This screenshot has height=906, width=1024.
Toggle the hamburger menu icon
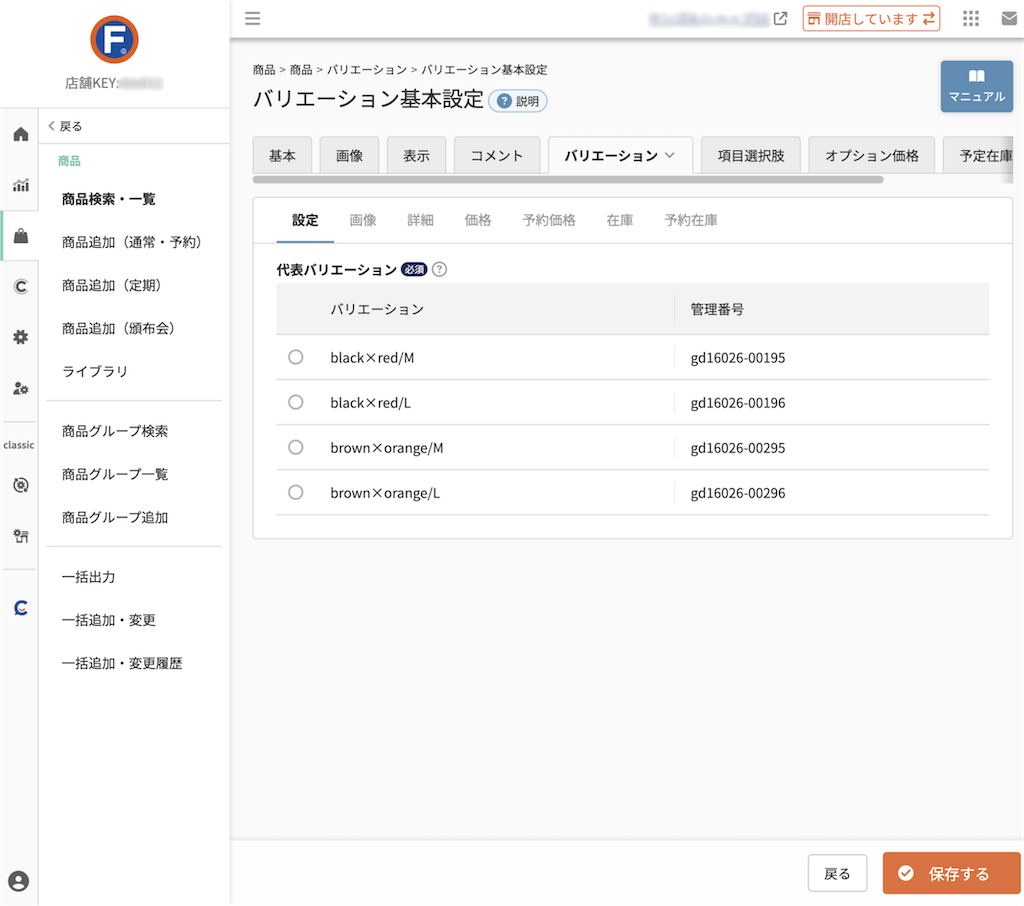coord(253,18)
